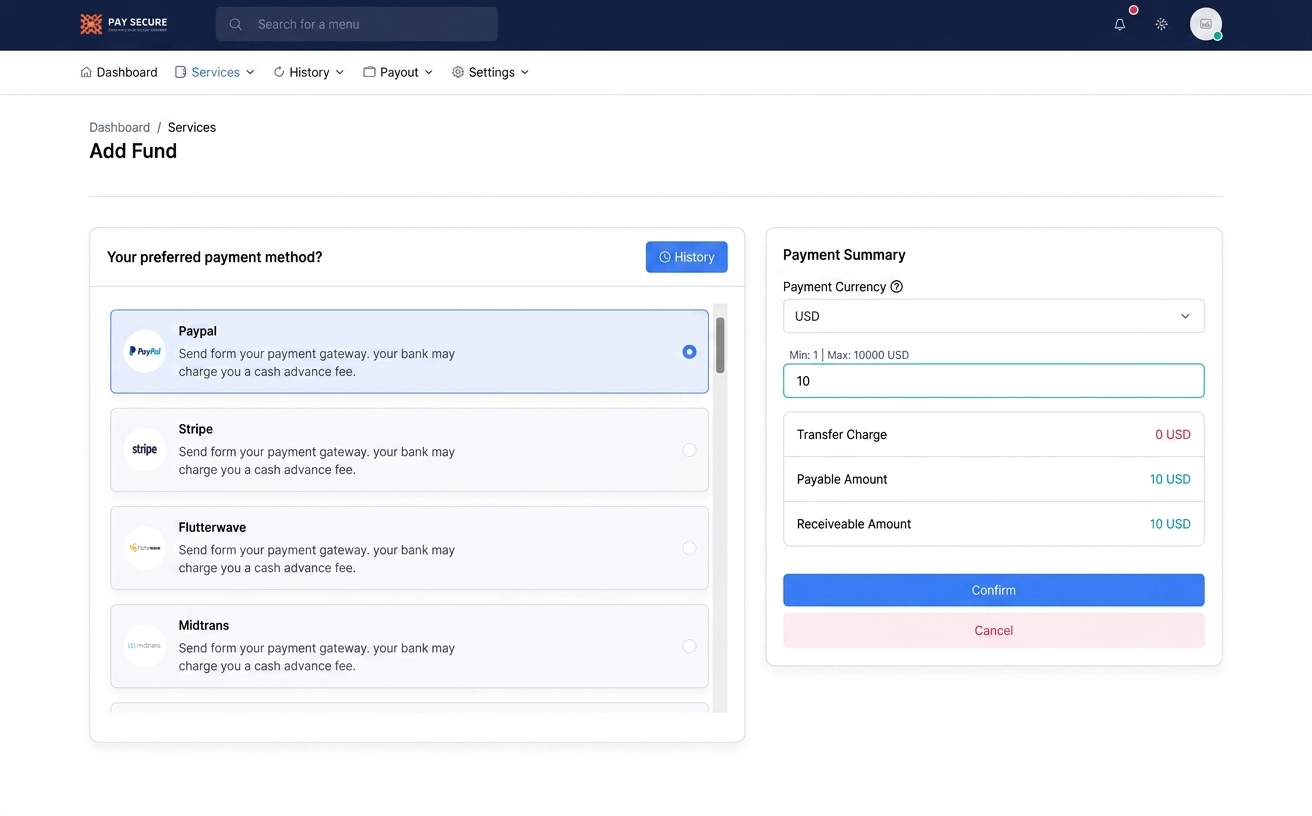
Task: Click the amount input showing 10
Action: tap(993, 381)
